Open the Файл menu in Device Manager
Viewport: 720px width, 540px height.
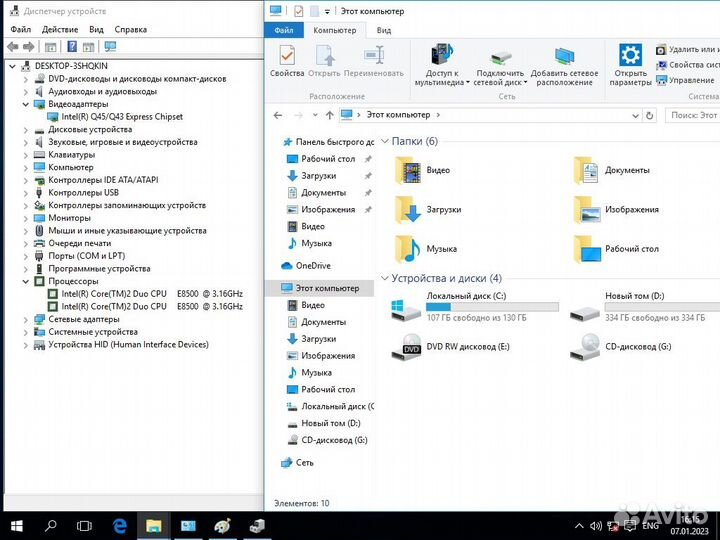pyautogui.click(x=21, y=29)
